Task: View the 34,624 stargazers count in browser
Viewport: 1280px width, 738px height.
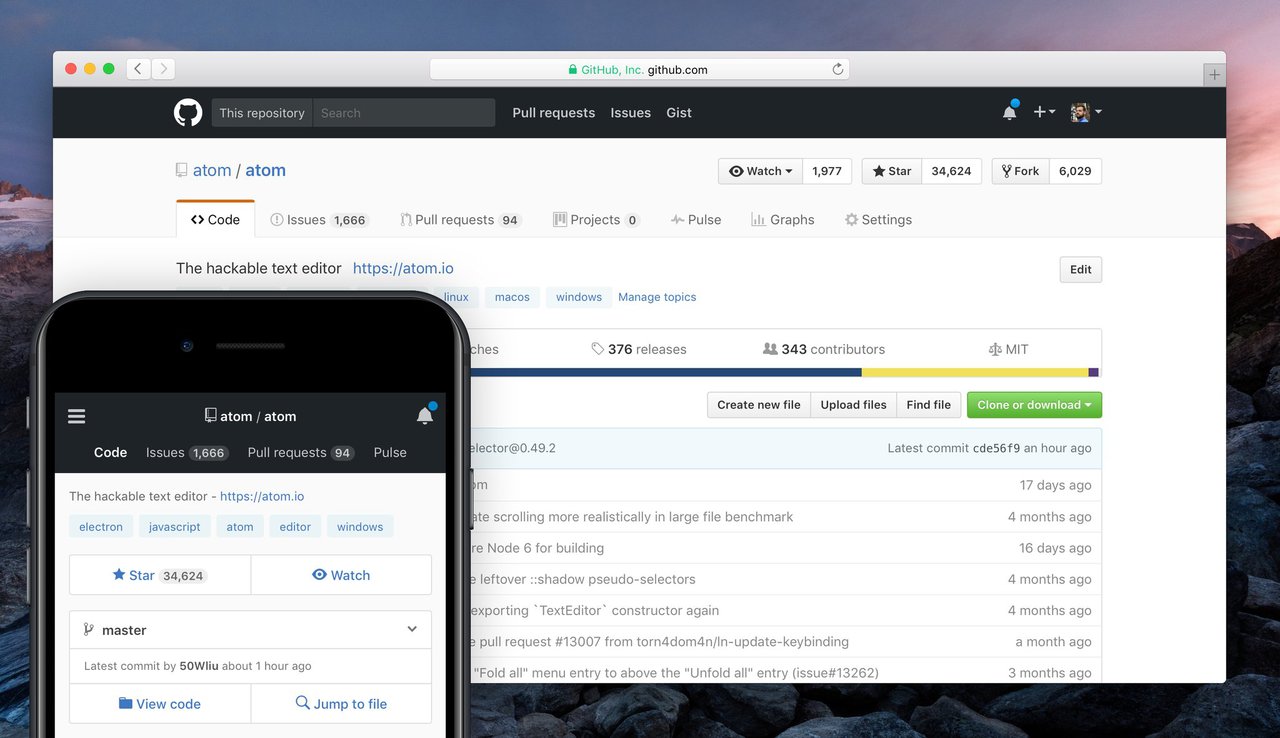Action: 951,171
